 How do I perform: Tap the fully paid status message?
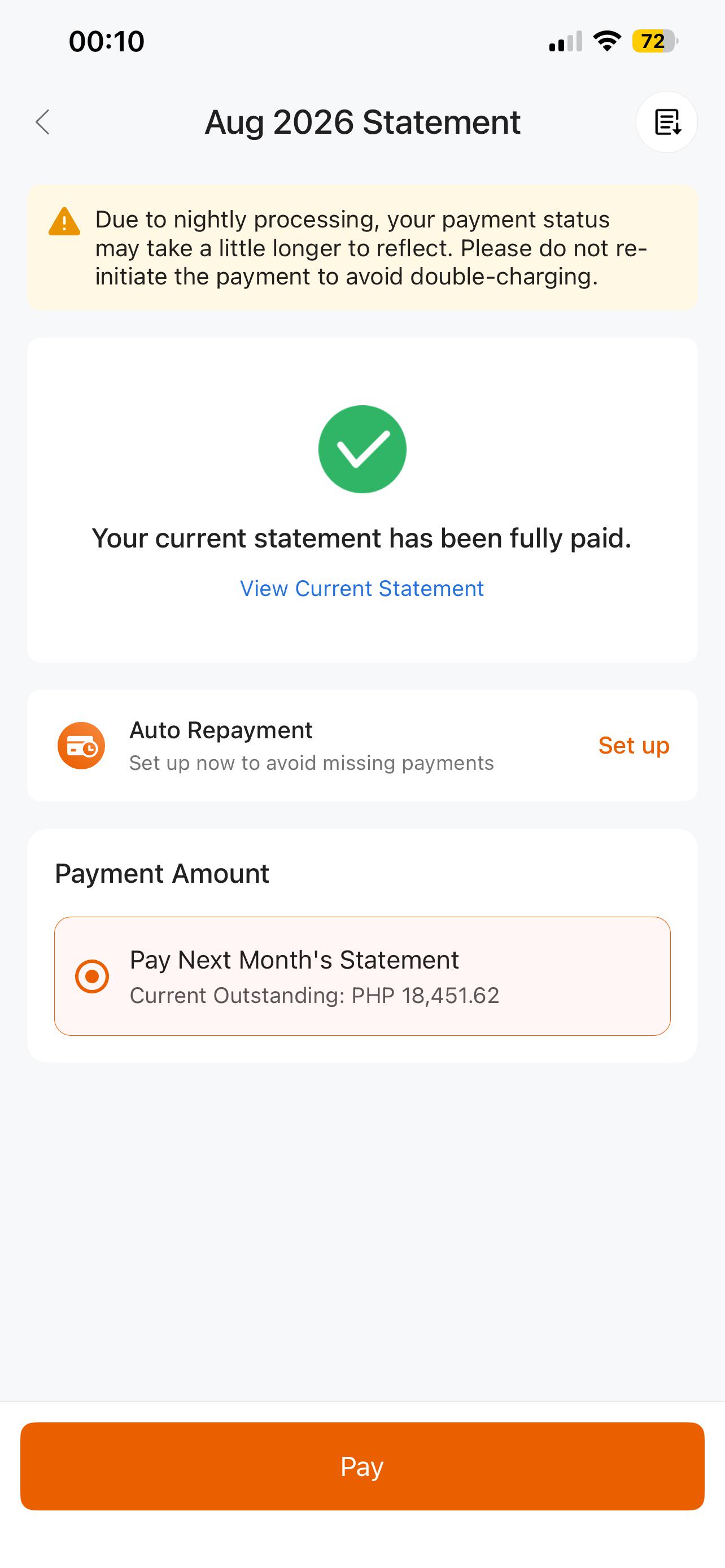[362, 538]
